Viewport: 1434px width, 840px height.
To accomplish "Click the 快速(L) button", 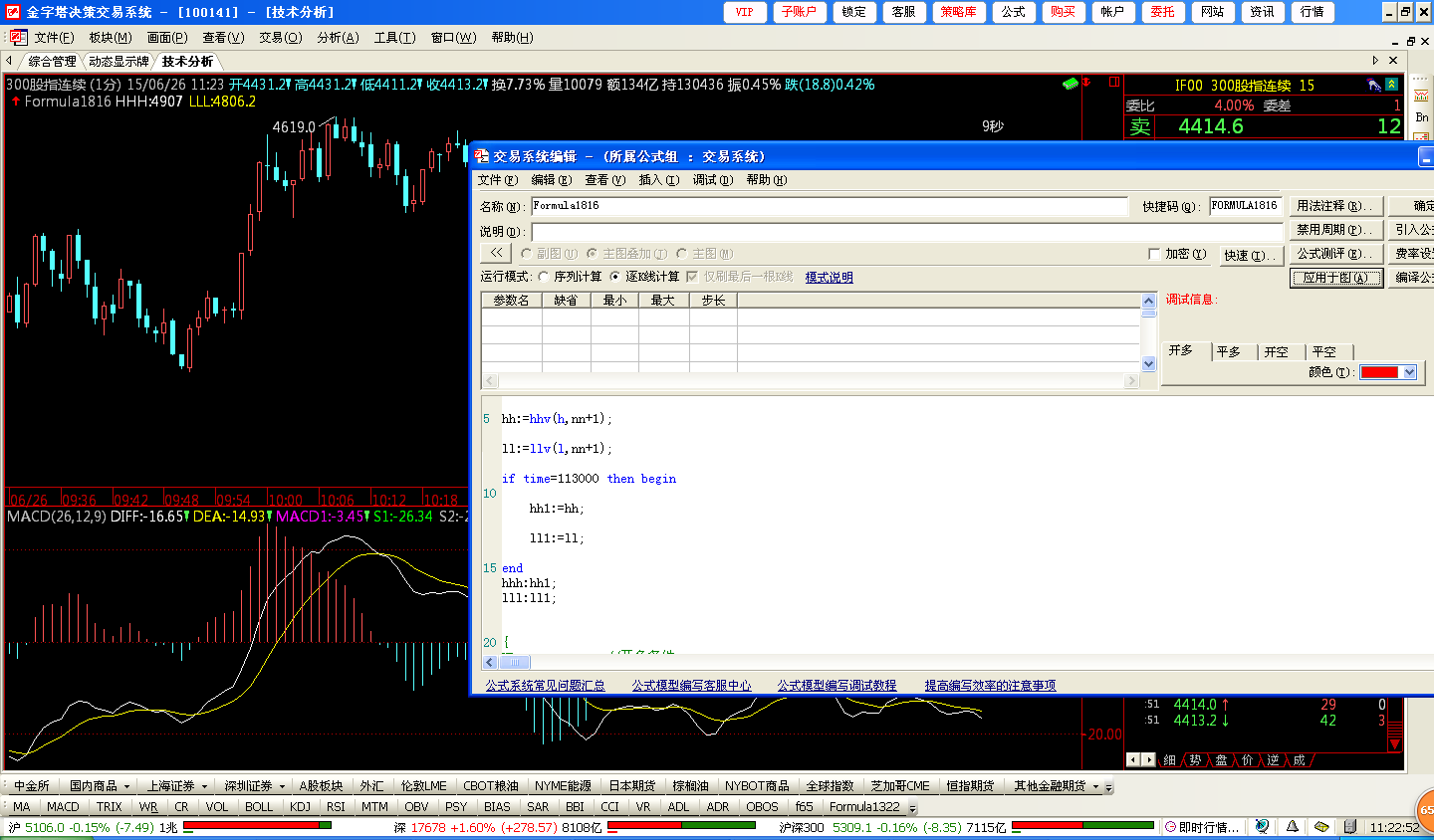I will (1250, 255).
